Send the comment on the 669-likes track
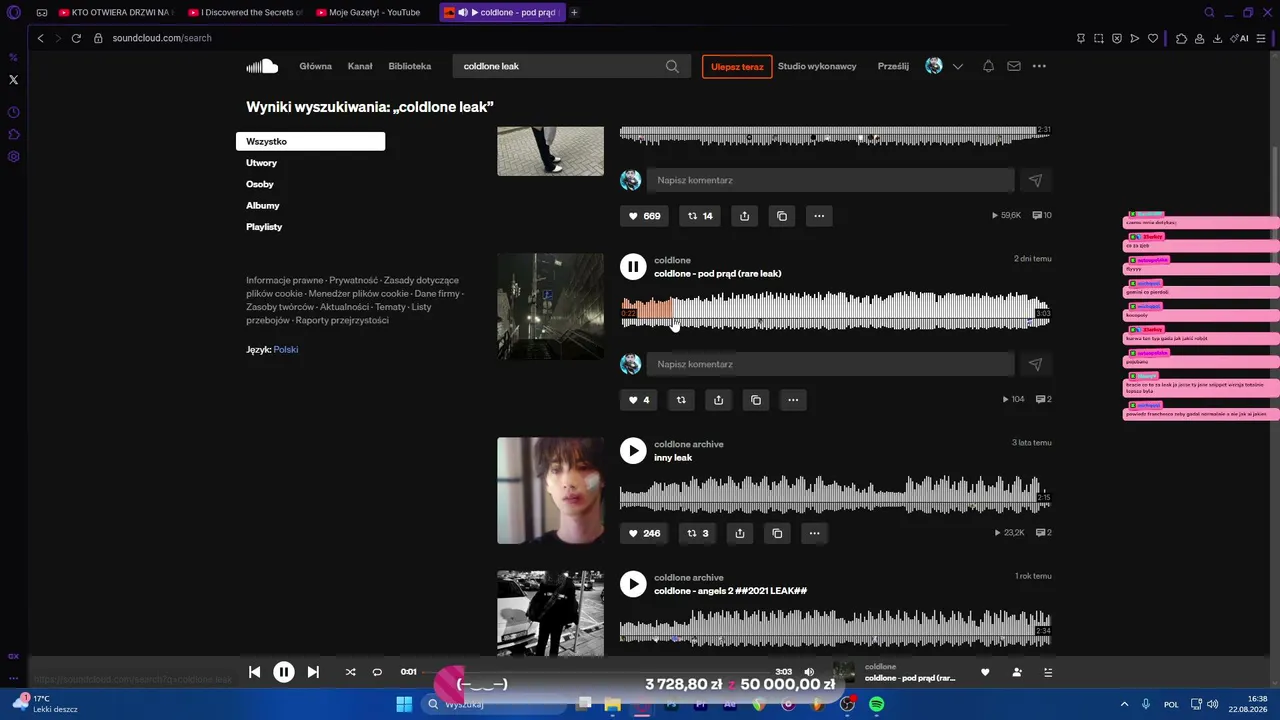 pyautogui.click(x=1035, y=180)
